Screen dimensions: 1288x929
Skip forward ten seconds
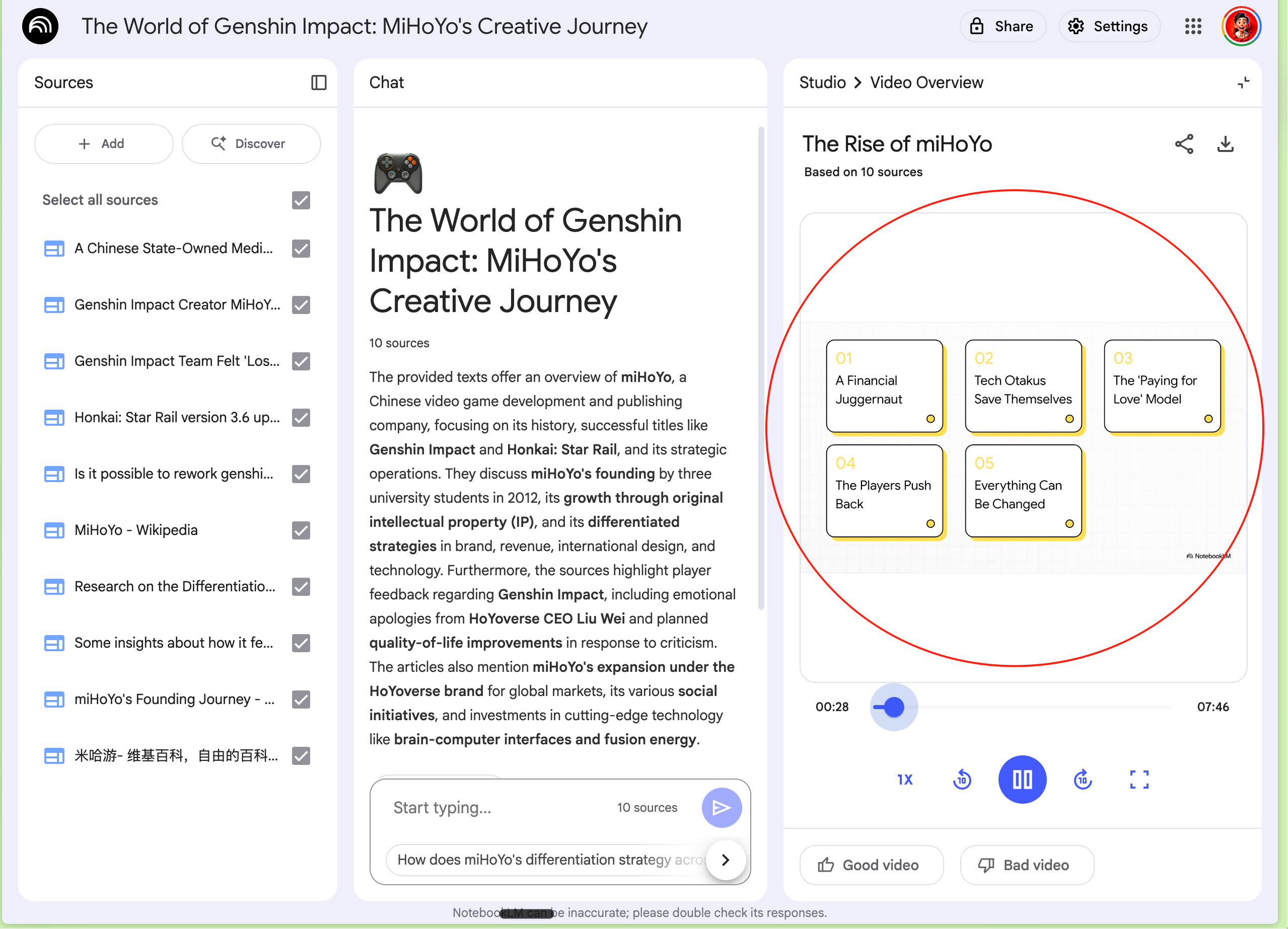[1083, 780]
